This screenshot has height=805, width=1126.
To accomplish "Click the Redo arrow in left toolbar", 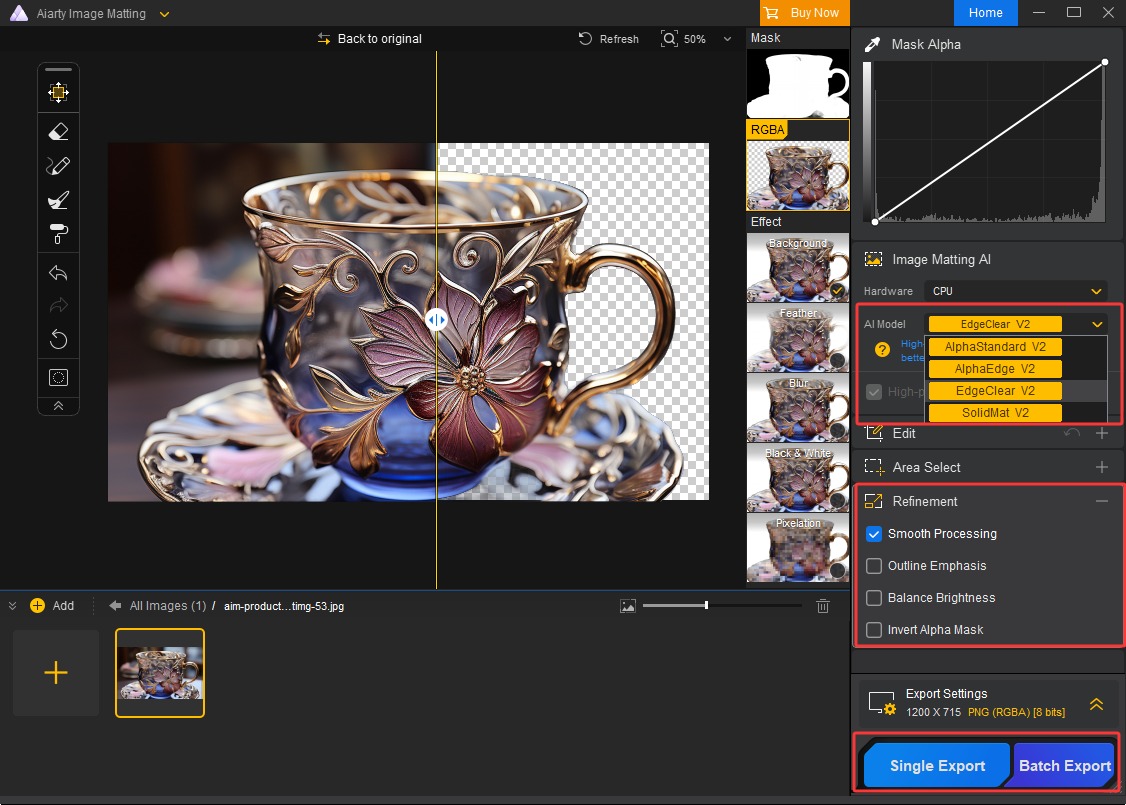I will click(x=58, y=306).
